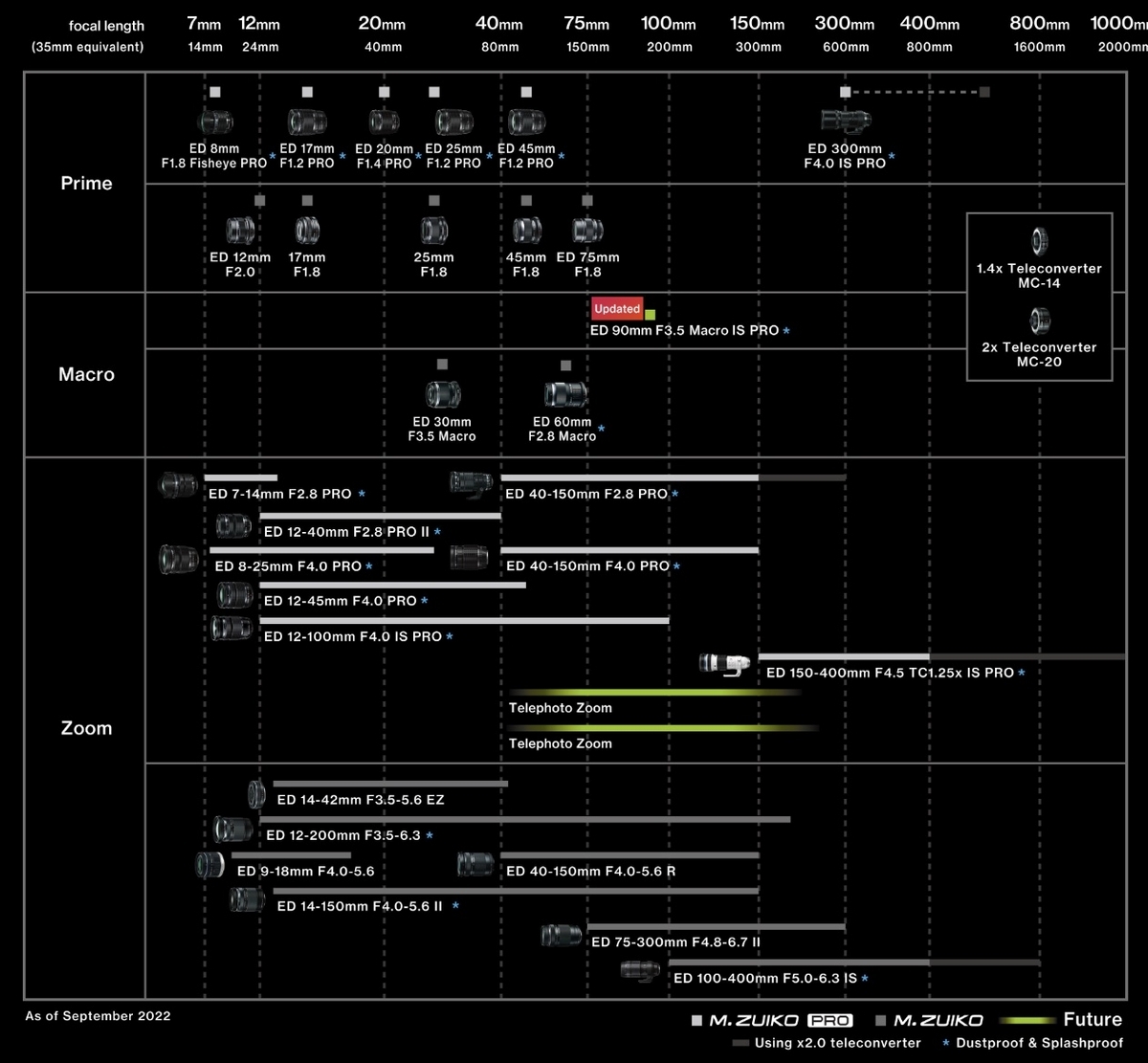Click the ED 8-25mm F4.0 PRO lens image
This screenshot has width=1148, height=1063.
tap(179, 559)
